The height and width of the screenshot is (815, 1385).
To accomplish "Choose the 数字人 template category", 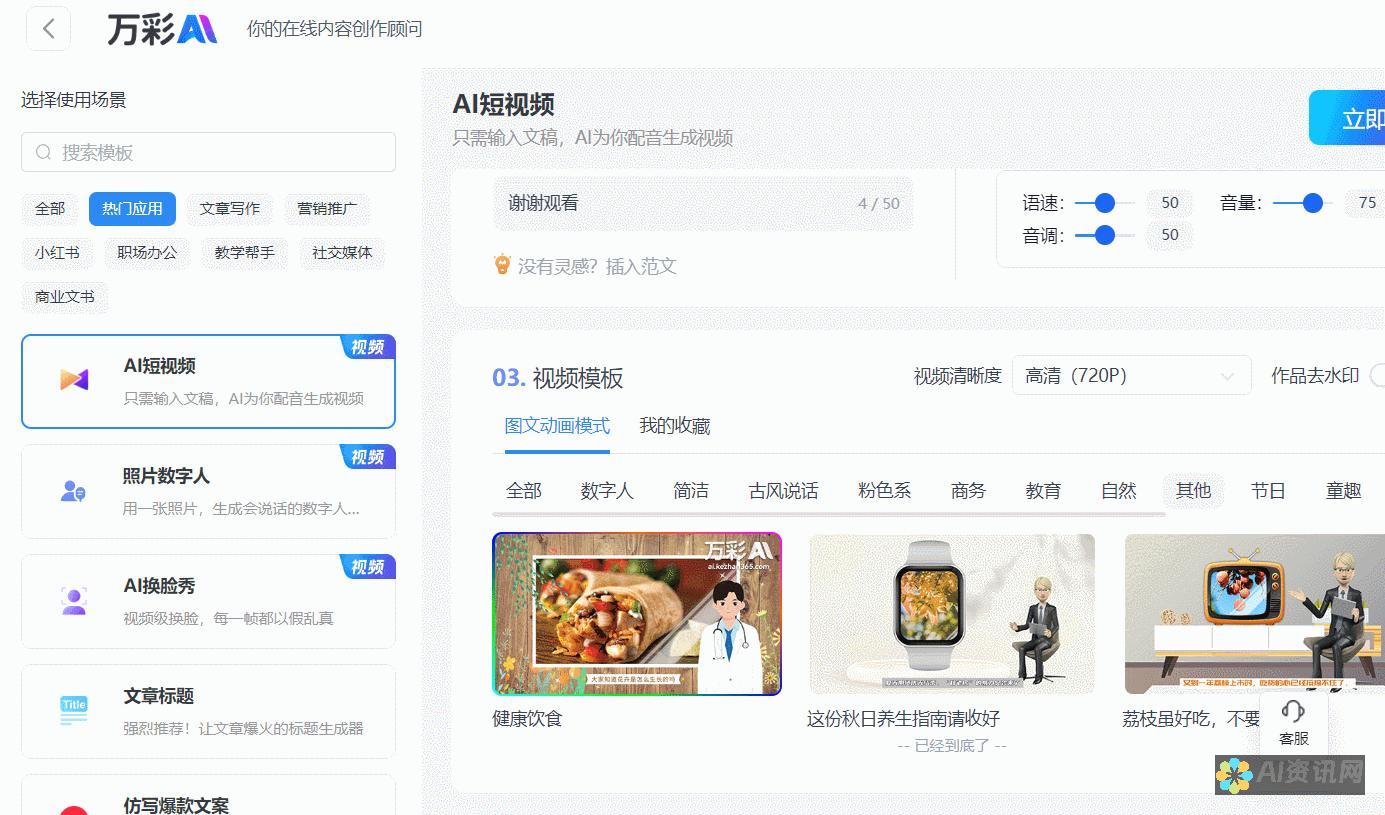I will click(607, 491).
